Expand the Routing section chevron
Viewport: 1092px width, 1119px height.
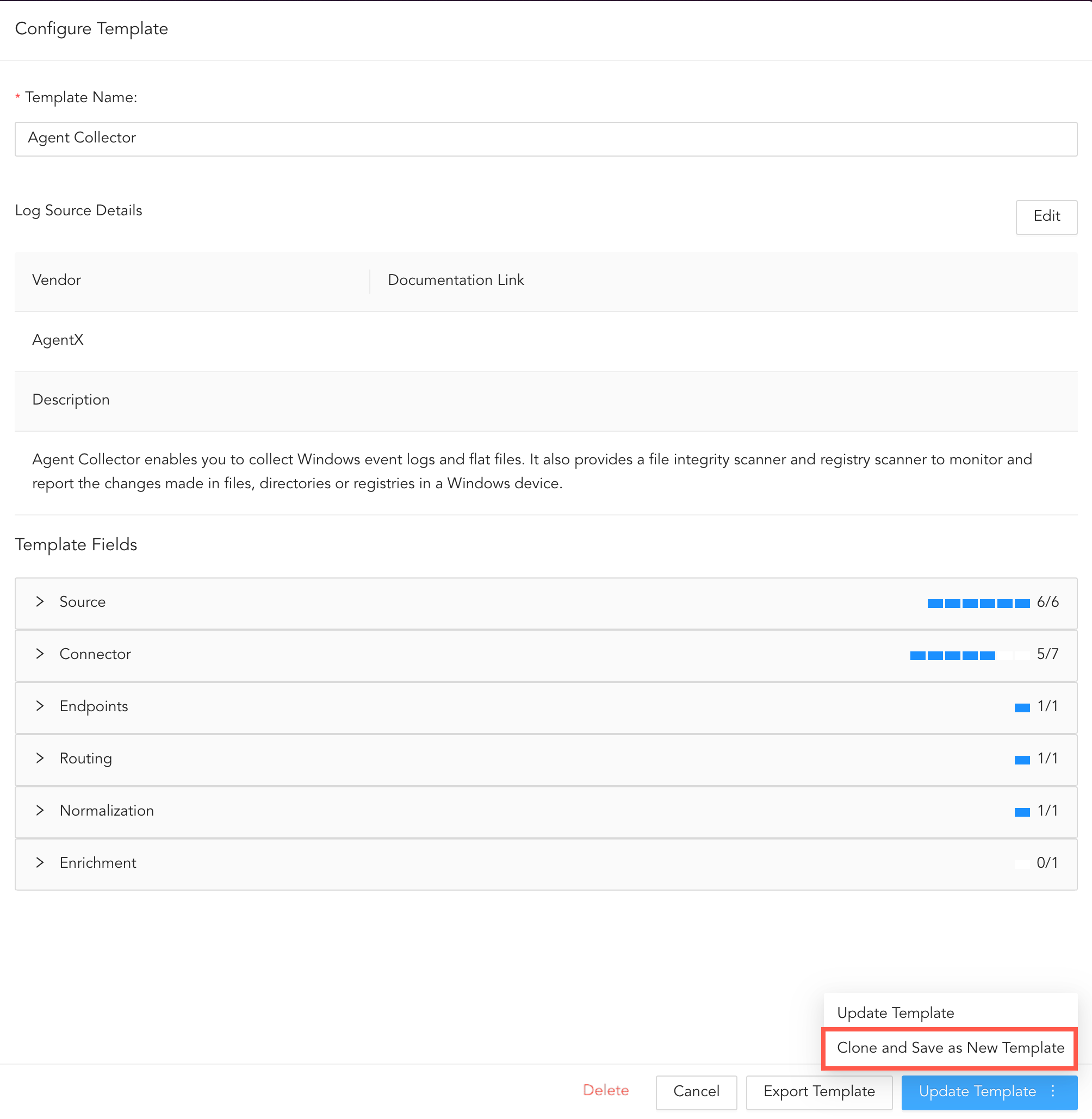pos(40,759)
